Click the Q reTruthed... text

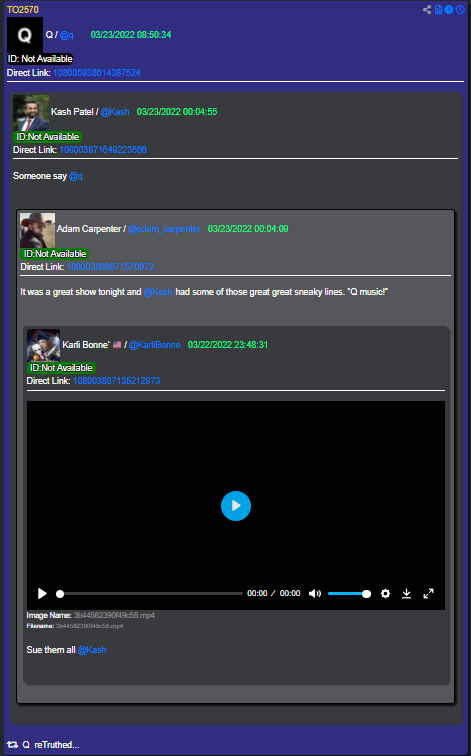click(51, 745)
